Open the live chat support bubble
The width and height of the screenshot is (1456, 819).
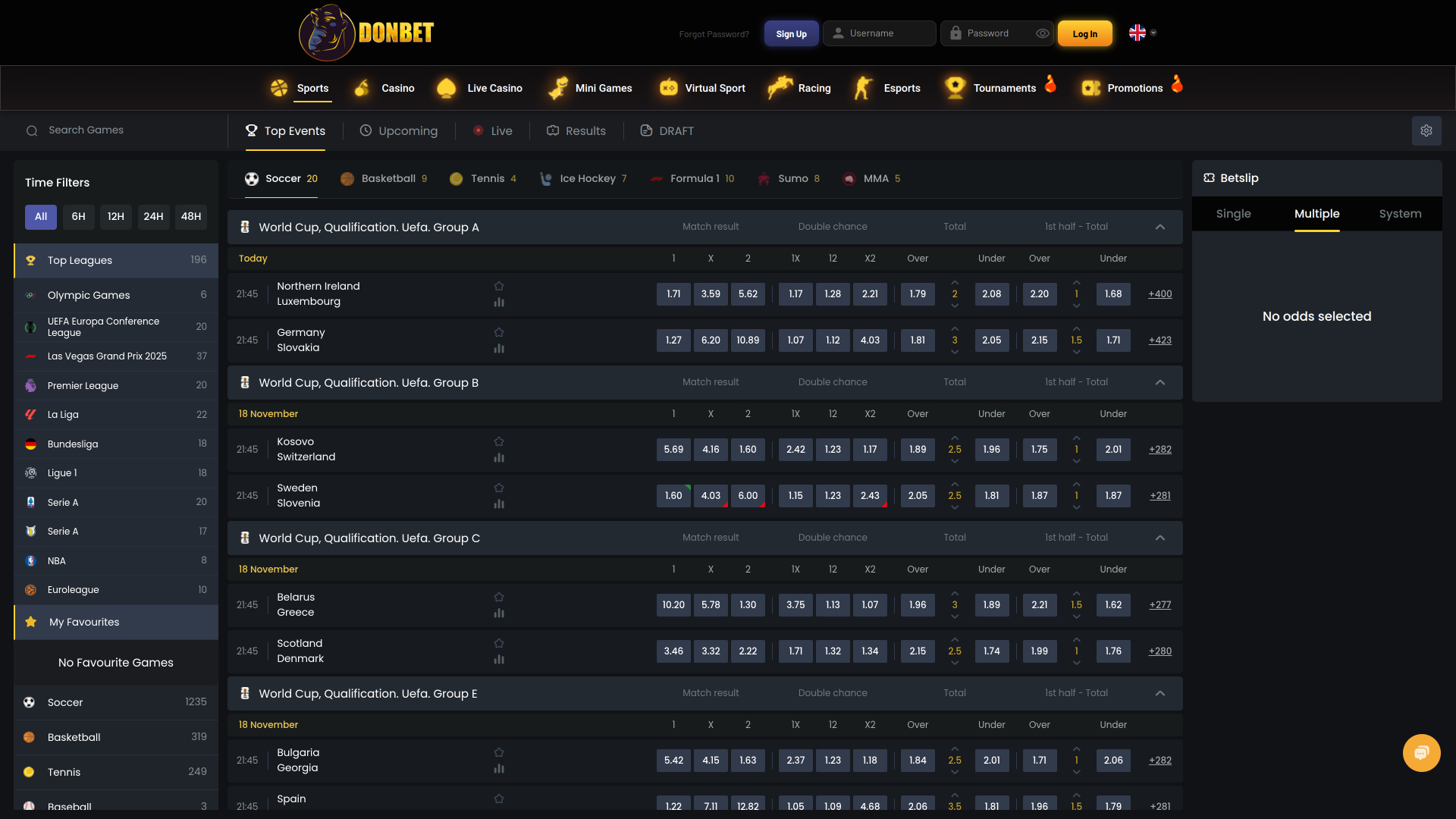pyautogui.click(x=1421, y=753)
